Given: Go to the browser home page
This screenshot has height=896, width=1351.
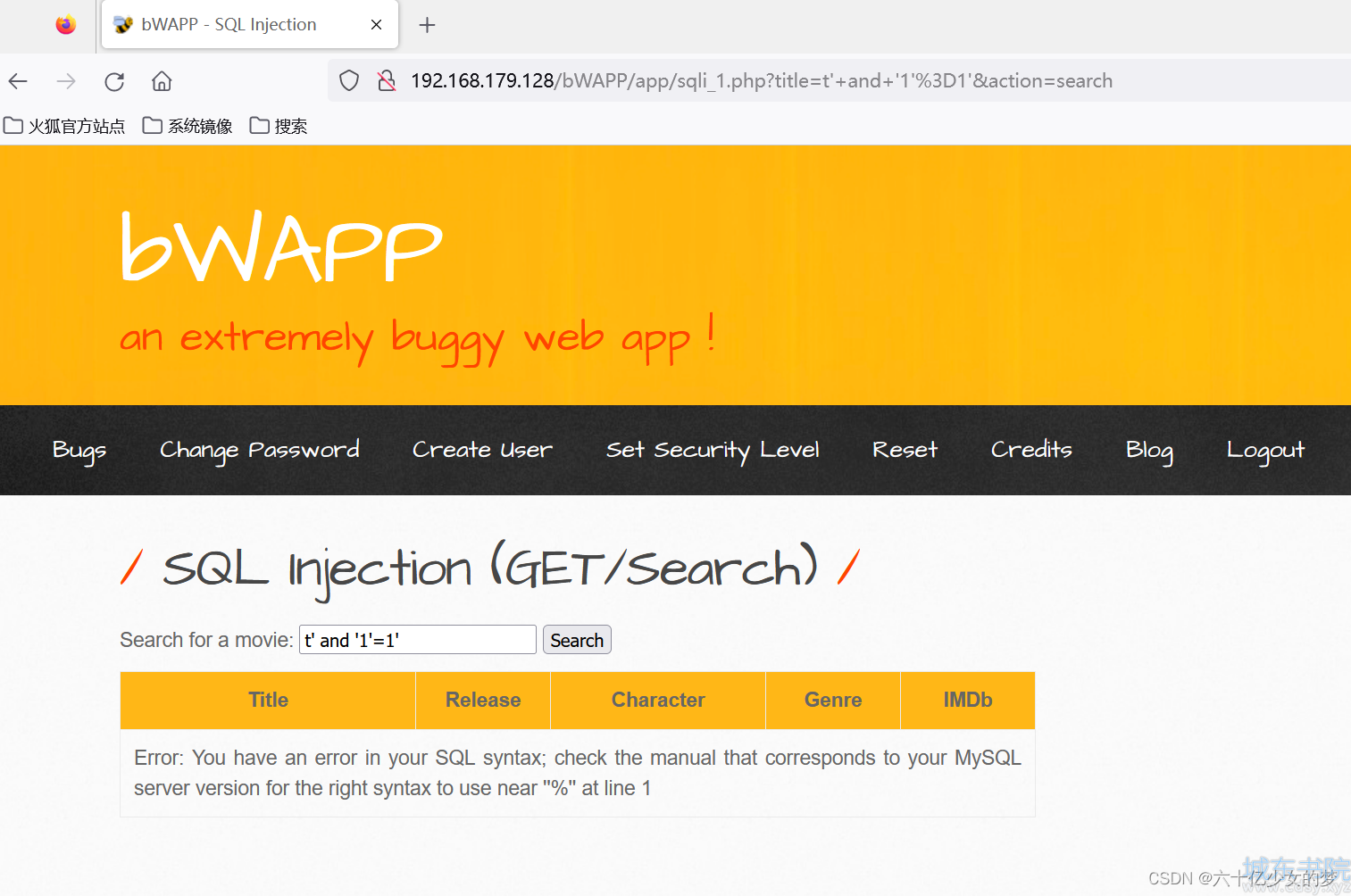Looking at the screenshot, I should point(162,82).
